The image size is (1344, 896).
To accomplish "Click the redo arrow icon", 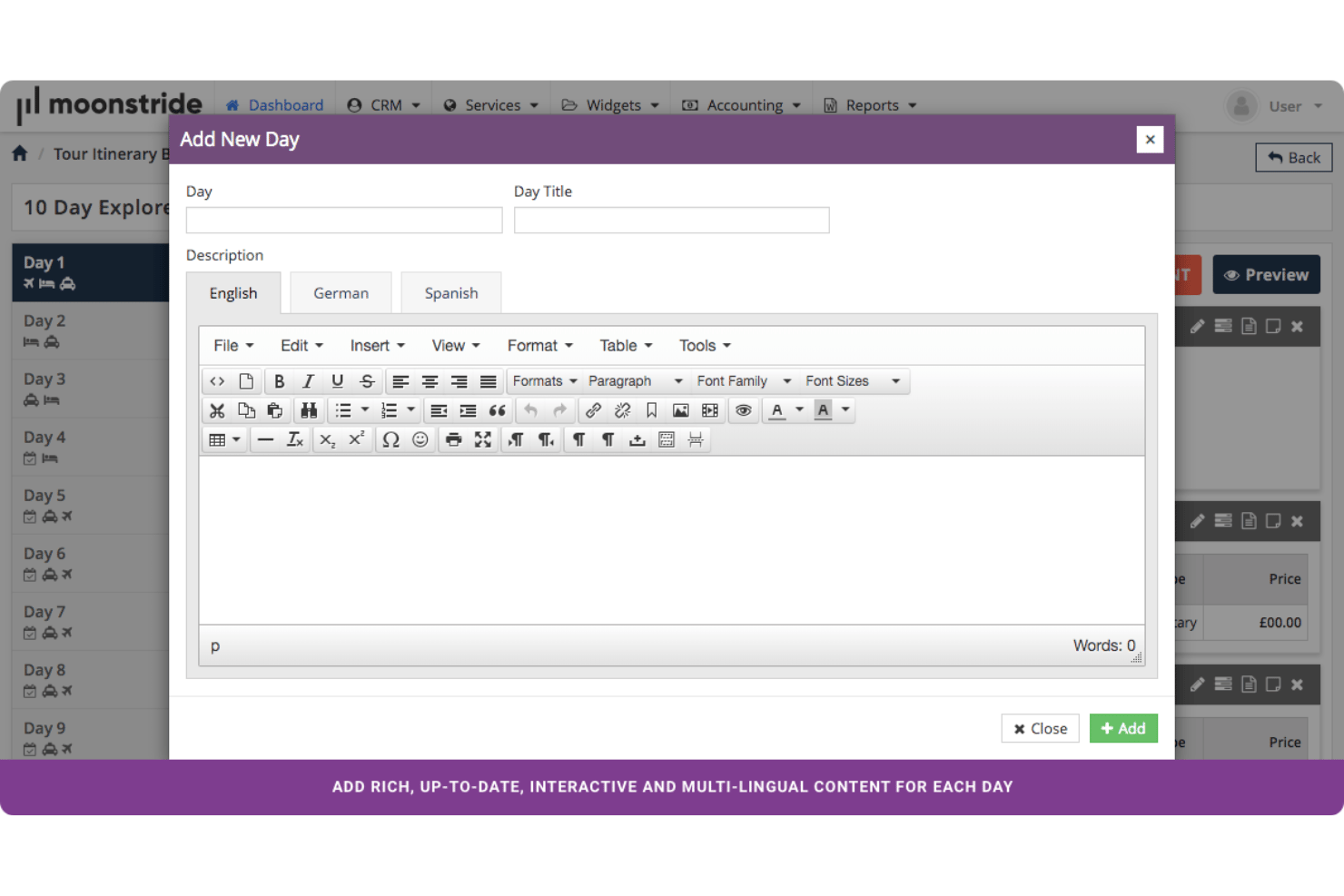I will point(560,410).
